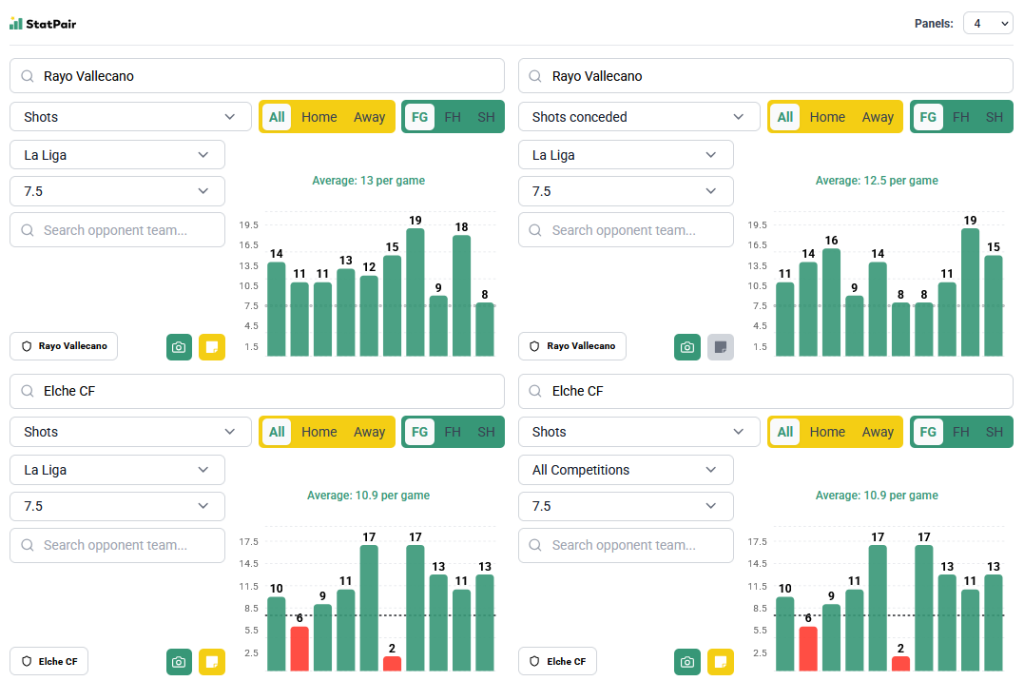Click opponent team search field in Shots conceded panel
Screen dimensions: 1024x681
[x=625, y=230]
